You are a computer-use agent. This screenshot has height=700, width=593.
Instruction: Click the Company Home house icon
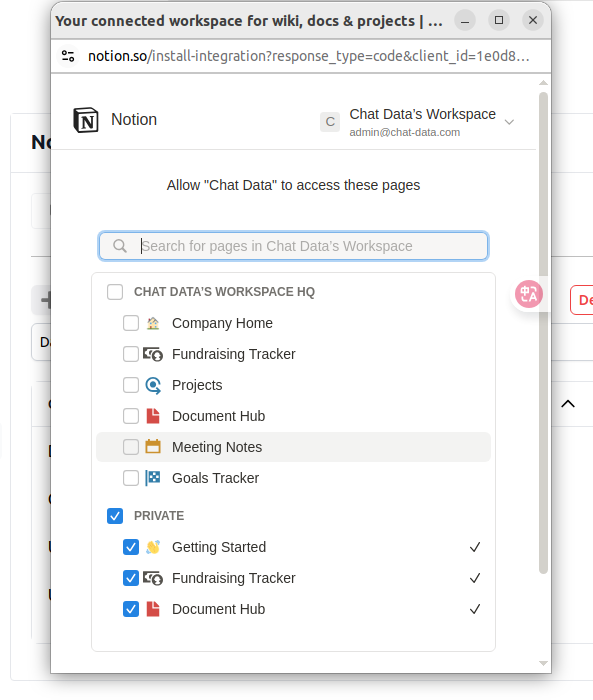[153, 323]
